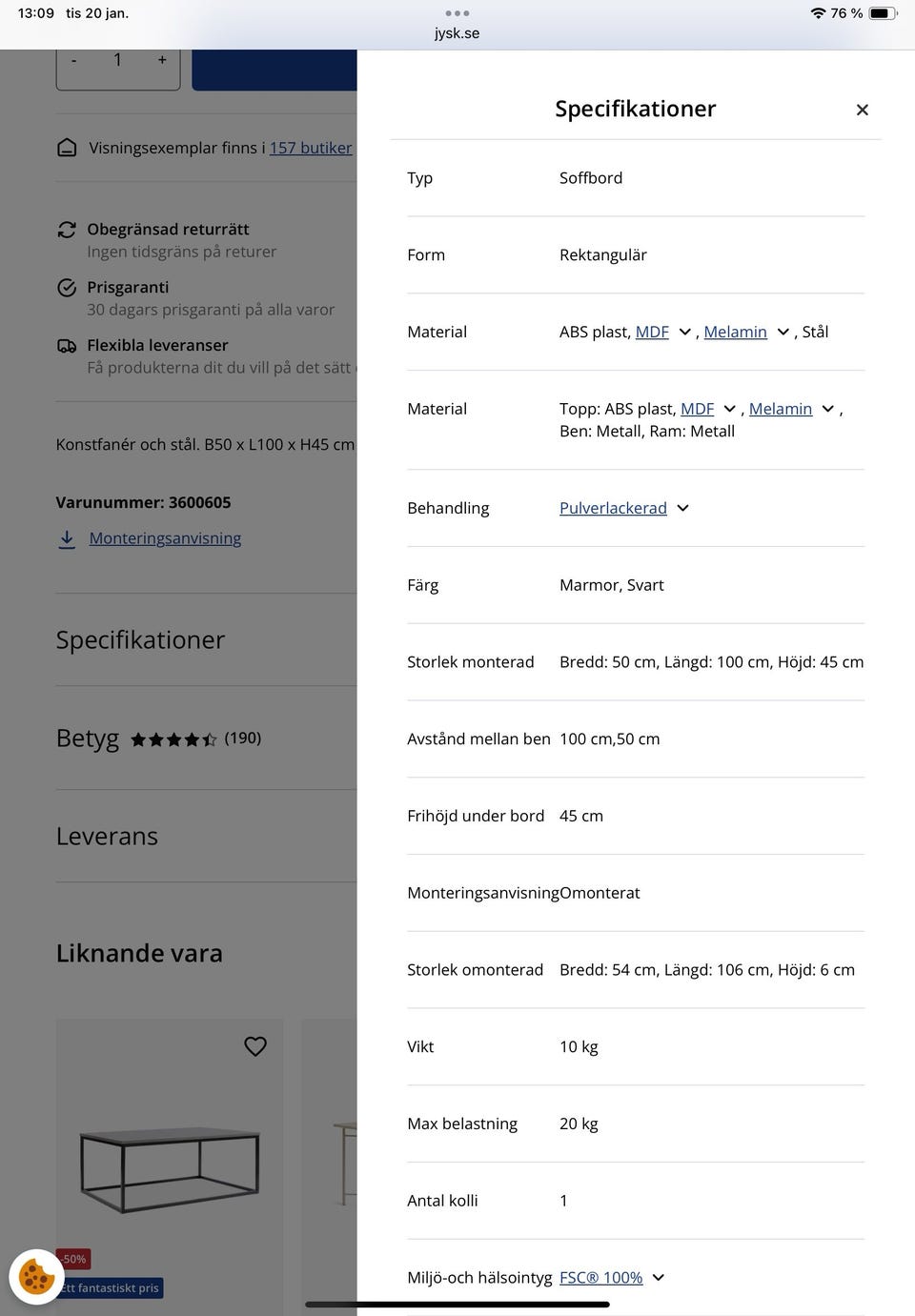This screenshot has width=915, height=1316.
Task: Click the Obegränsad returrätt arrows icon
Action: tap(67, 230)
